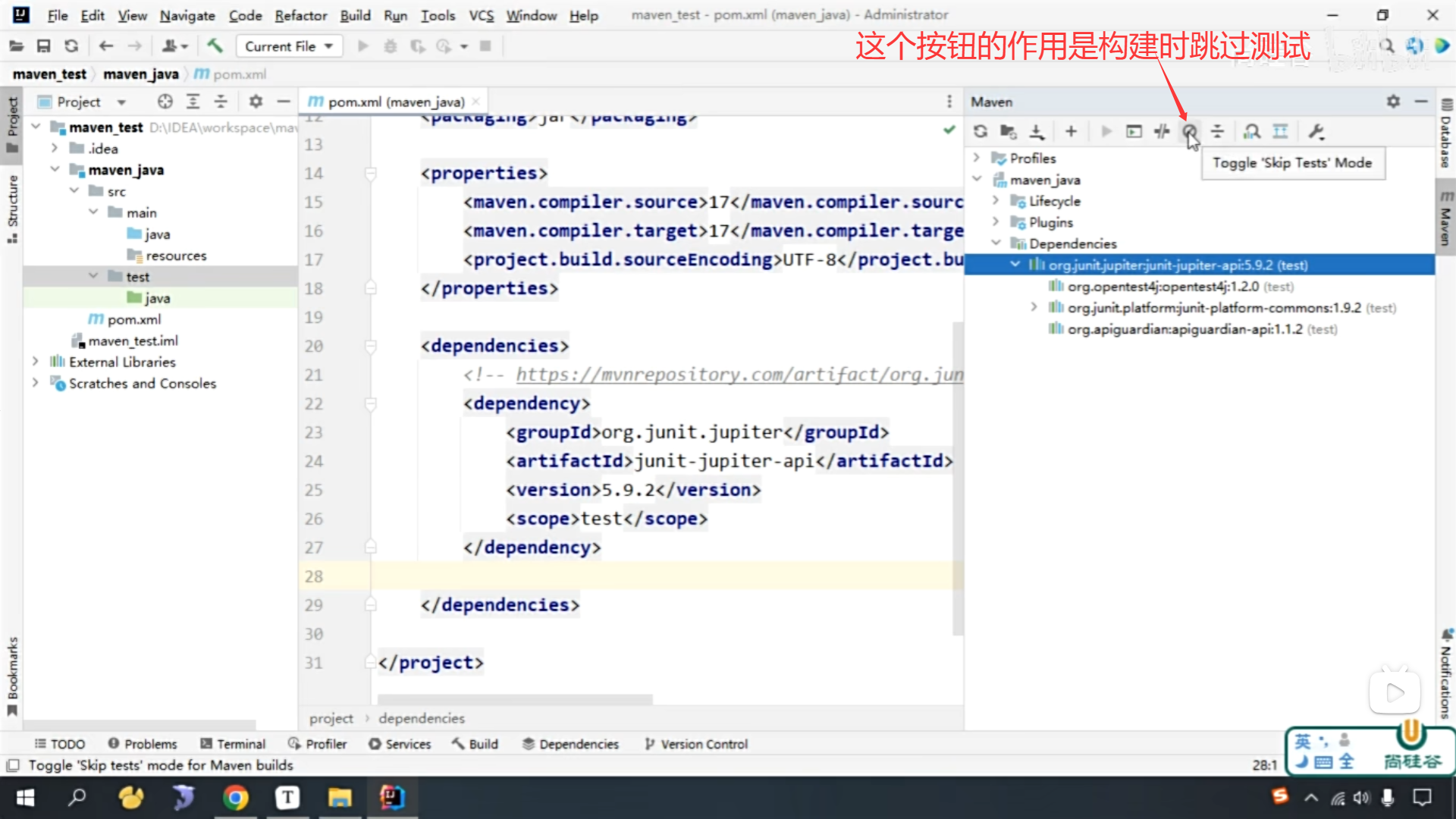Screen dimensions: 1456x819
Task: Expand Lifecycle node in Maven panel
Action: [x=996, y=201]
